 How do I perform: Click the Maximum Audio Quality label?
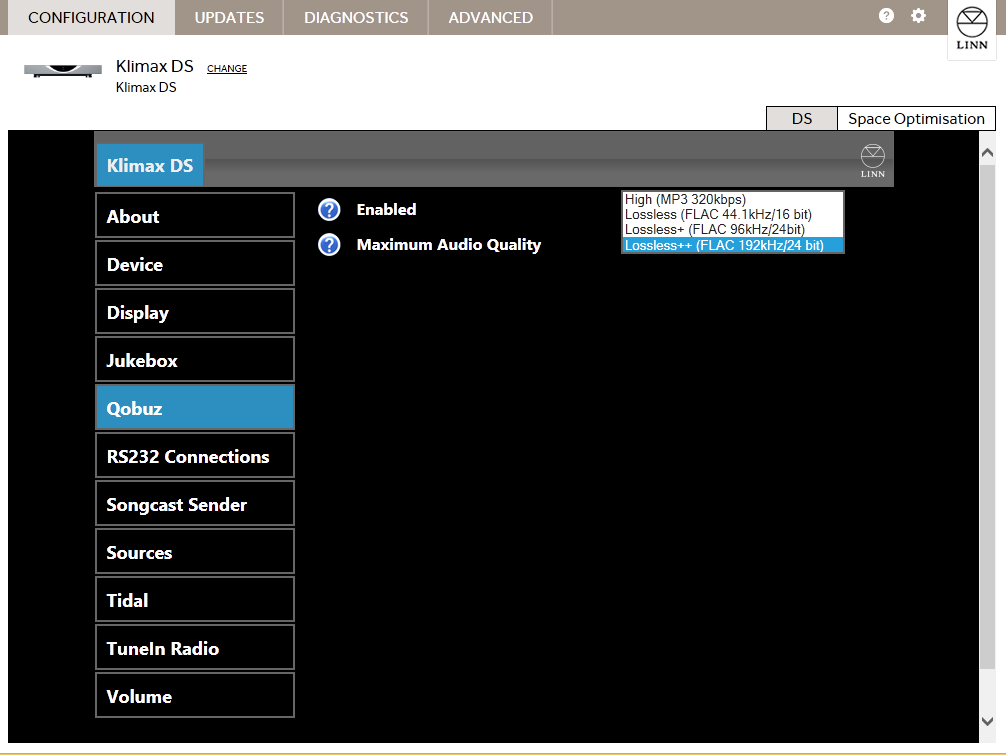(448, 244)
